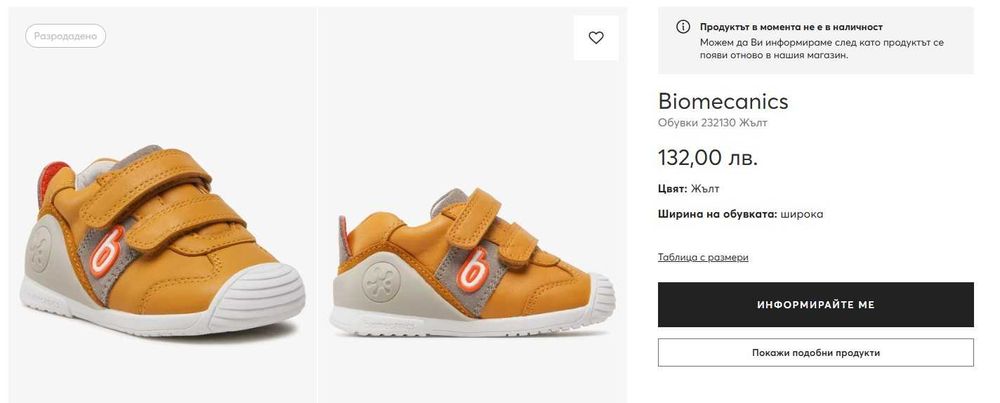Click the 'Разродадено' sold-out badge
Screen dimensions: 1000x403
click(66, 36)
